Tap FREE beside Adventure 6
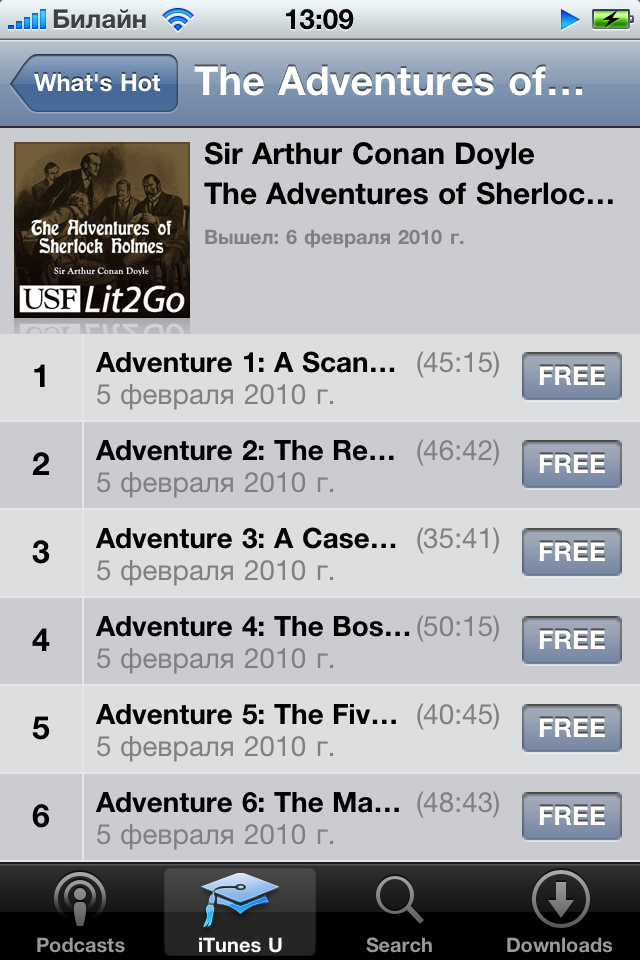Screen dimensions: 640x960 click(x=571, y=816)
